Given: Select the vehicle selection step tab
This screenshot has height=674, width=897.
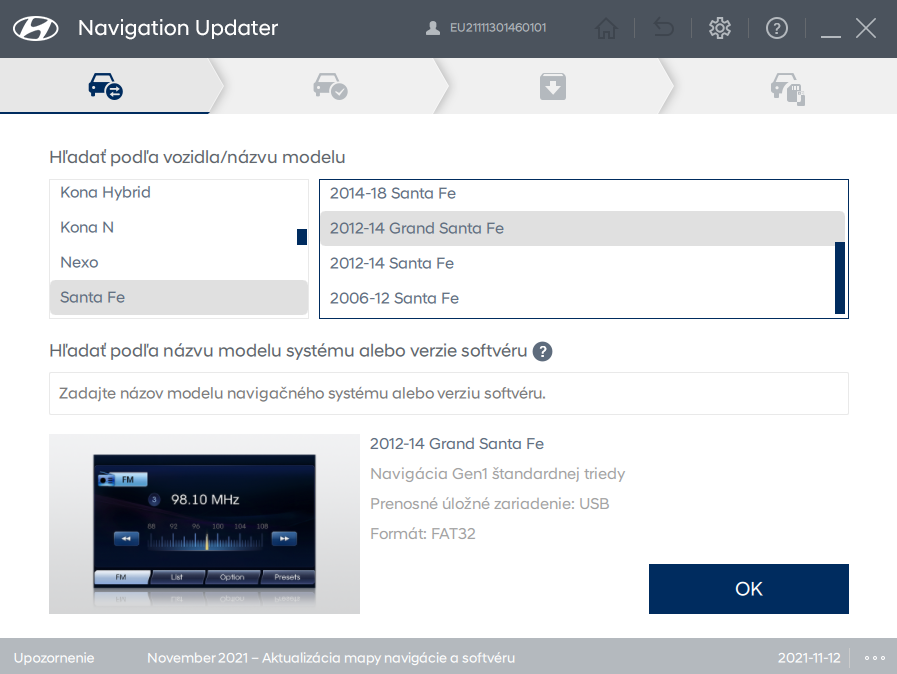Looking at the screenshot, I should (105, 86).
